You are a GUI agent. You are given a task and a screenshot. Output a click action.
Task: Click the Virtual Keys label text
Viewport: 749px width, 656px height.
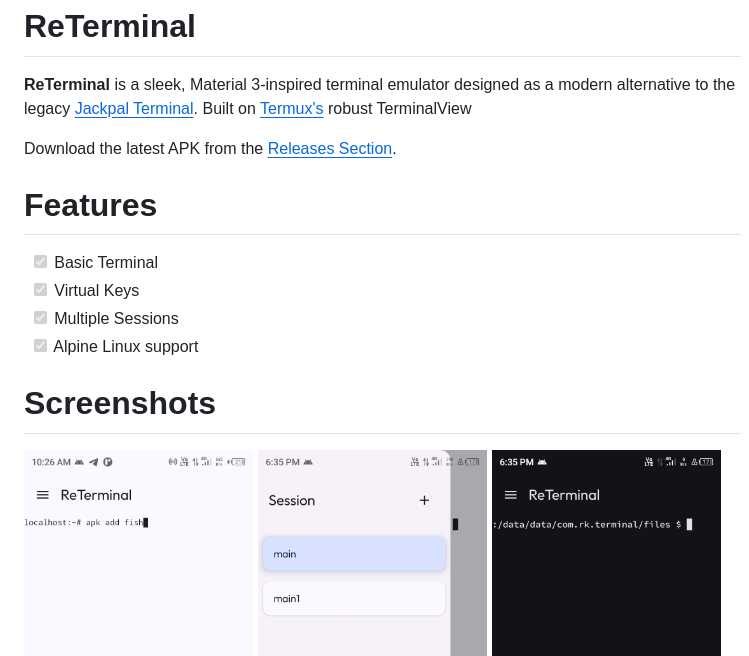(96, 290)
